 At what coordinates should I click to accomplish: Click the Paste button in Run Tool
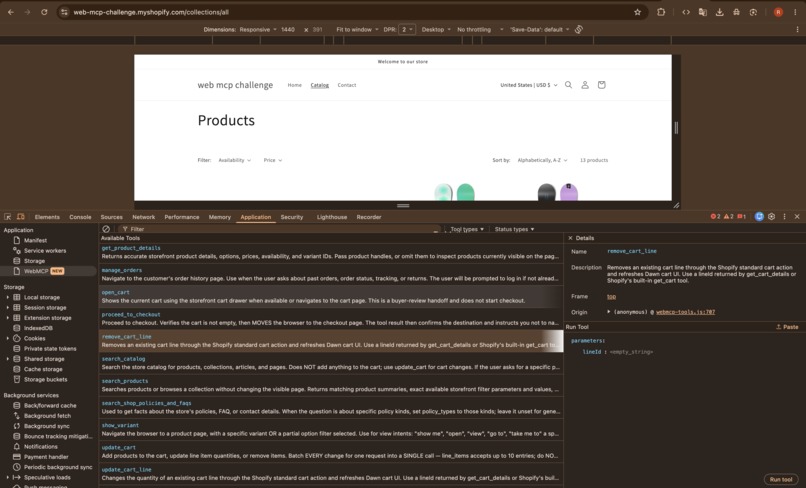pos(787,327)
